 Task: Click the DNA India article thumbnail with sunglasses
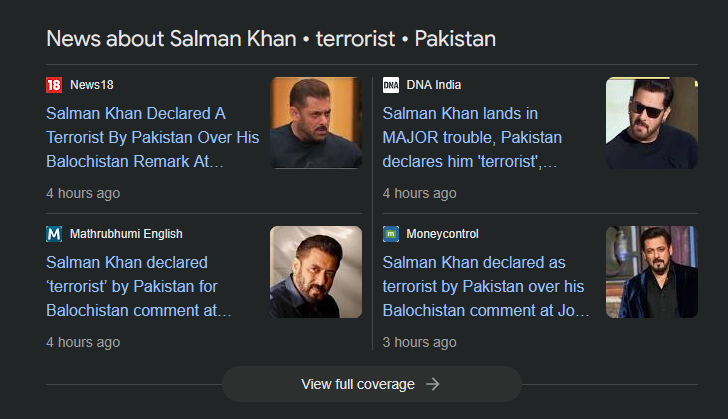point(652,123)
